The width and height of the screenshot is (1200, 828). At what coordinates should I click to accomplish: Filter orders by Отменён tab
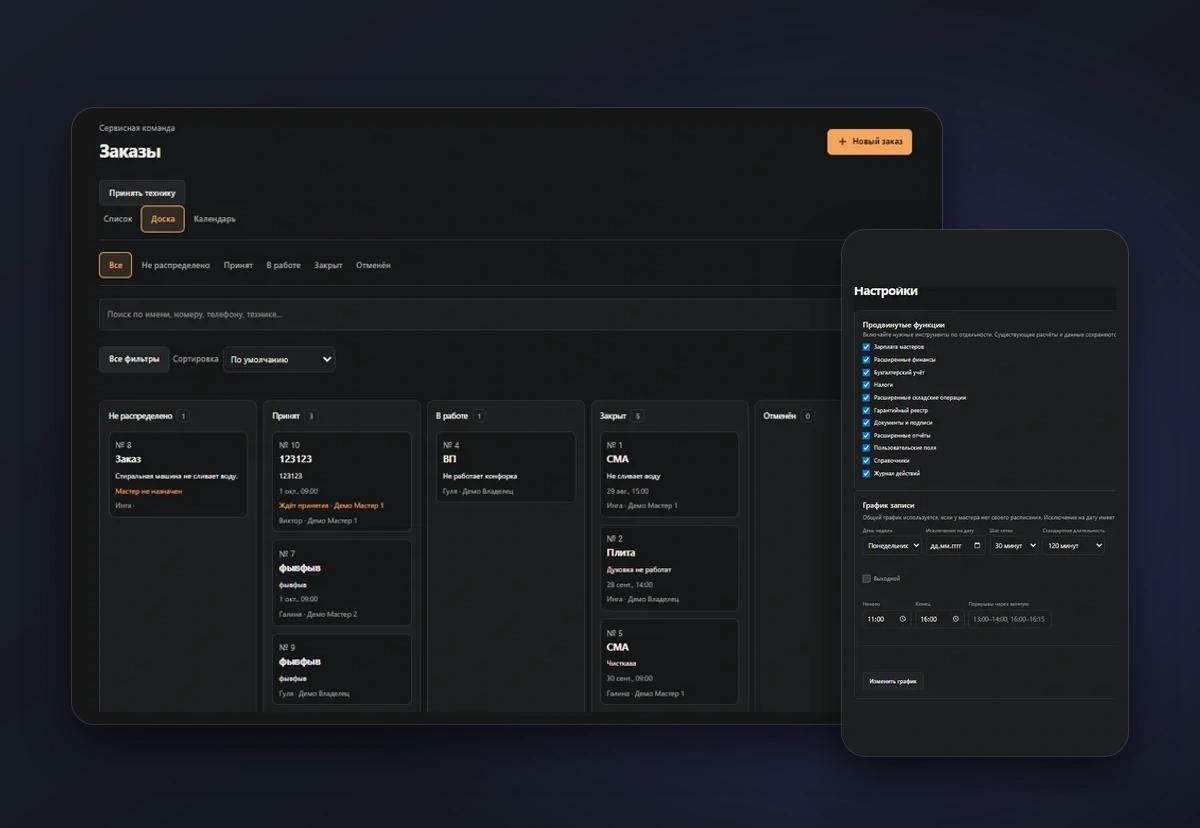point(373,265)
